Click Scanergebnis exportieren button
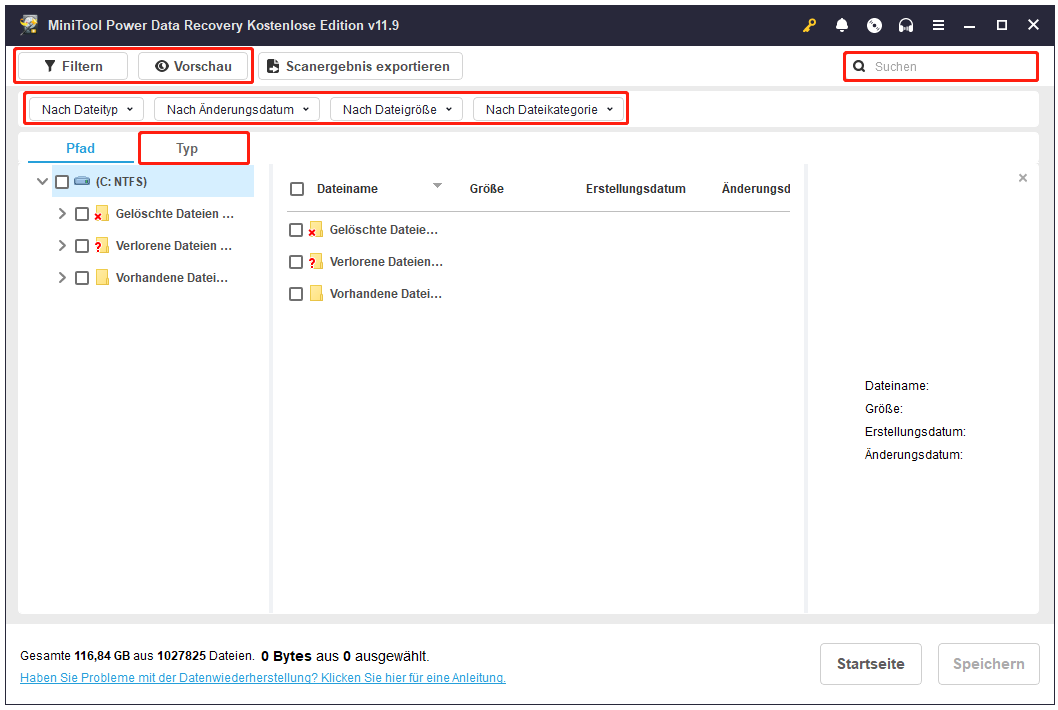 pos(360,66)
